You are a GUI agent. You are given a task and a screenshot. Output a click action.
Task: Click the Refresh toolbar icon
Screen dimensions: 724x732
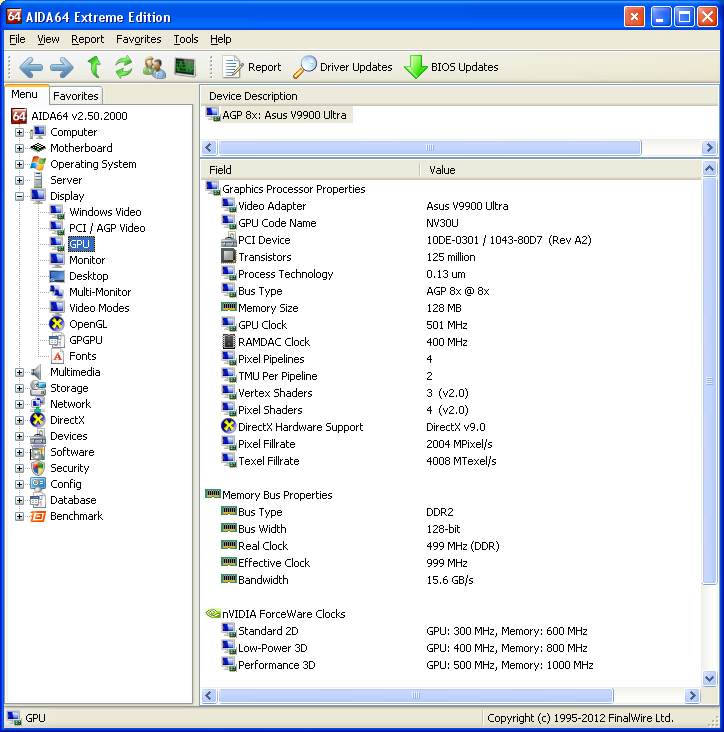point(124,67)
